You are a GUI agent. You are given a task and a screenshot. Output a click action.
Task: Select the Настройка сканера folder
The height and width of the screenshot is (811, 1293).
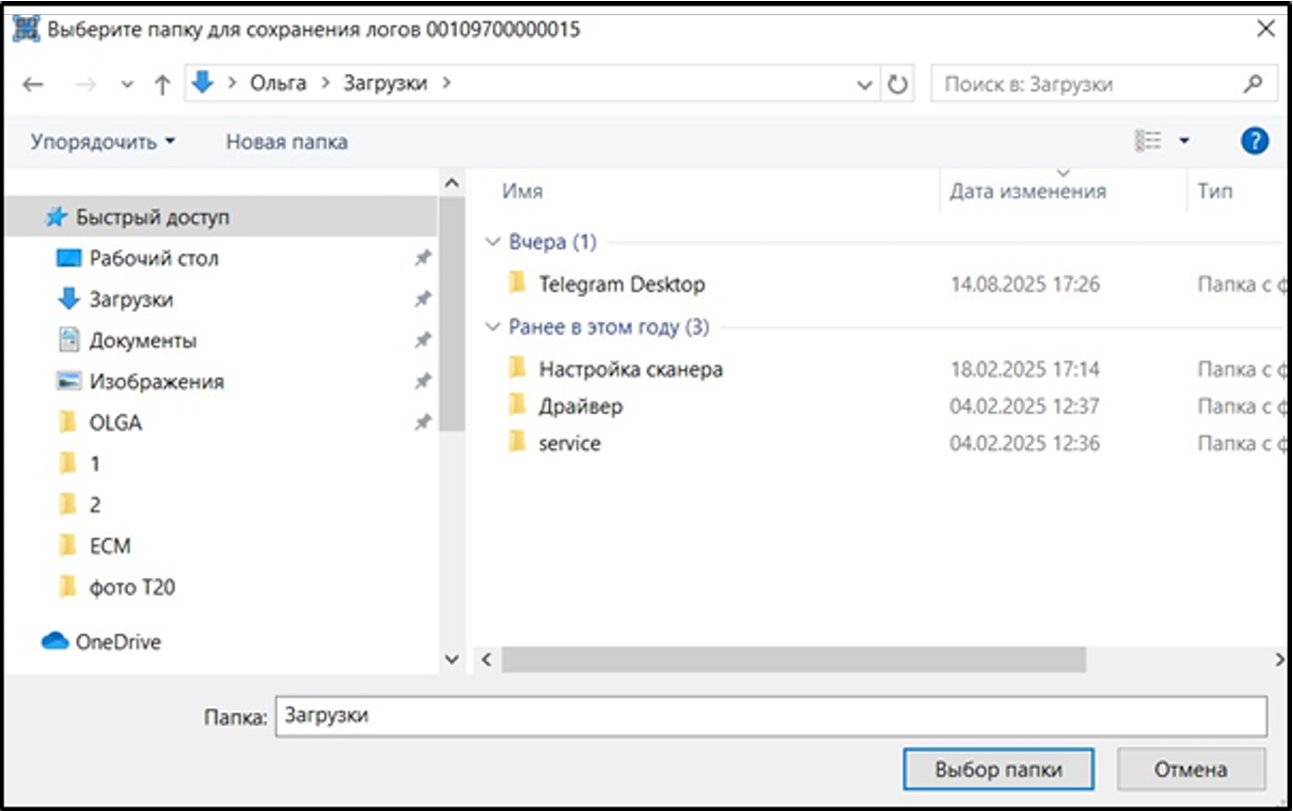click(631, 369)
